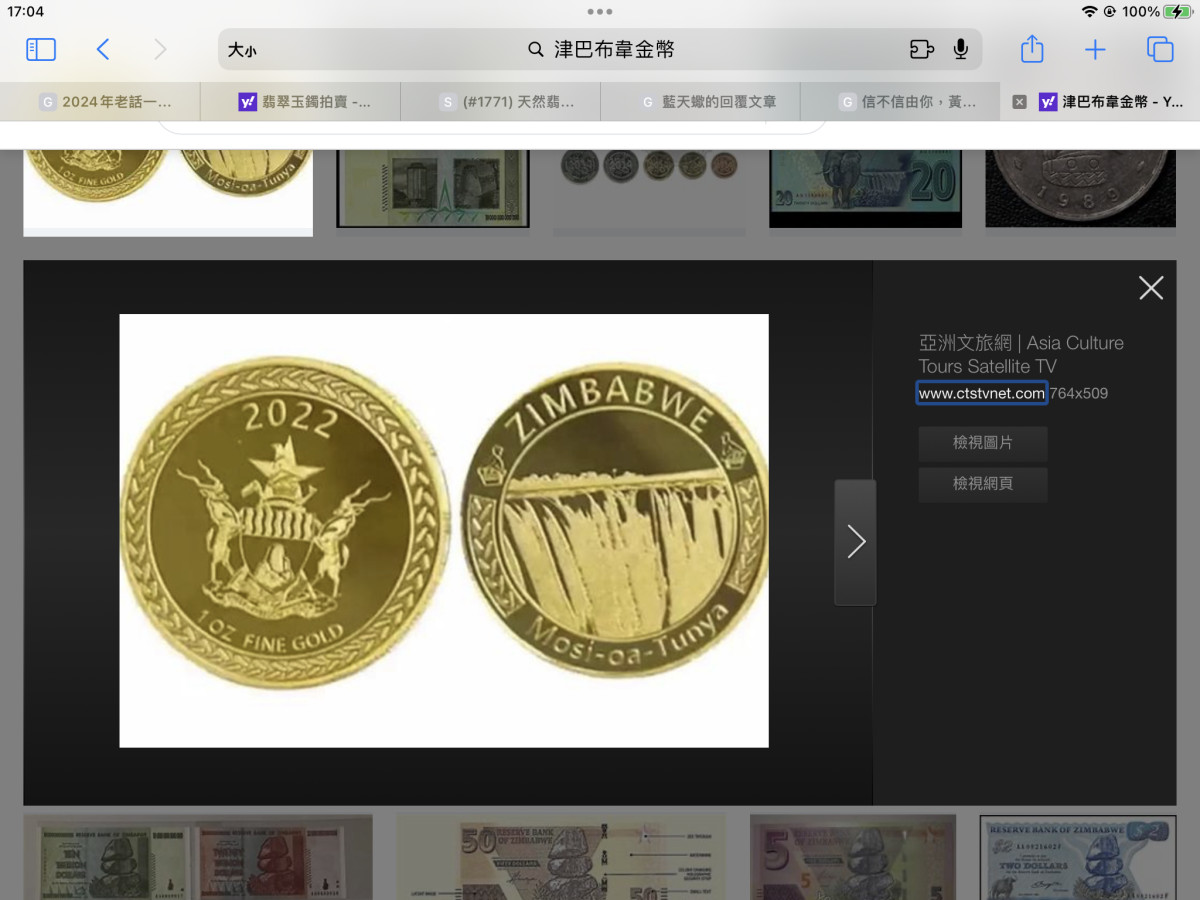Screen dimensions: 1200x900
Task: Open the green banknote thumbnail in top row
Action: 433,188
